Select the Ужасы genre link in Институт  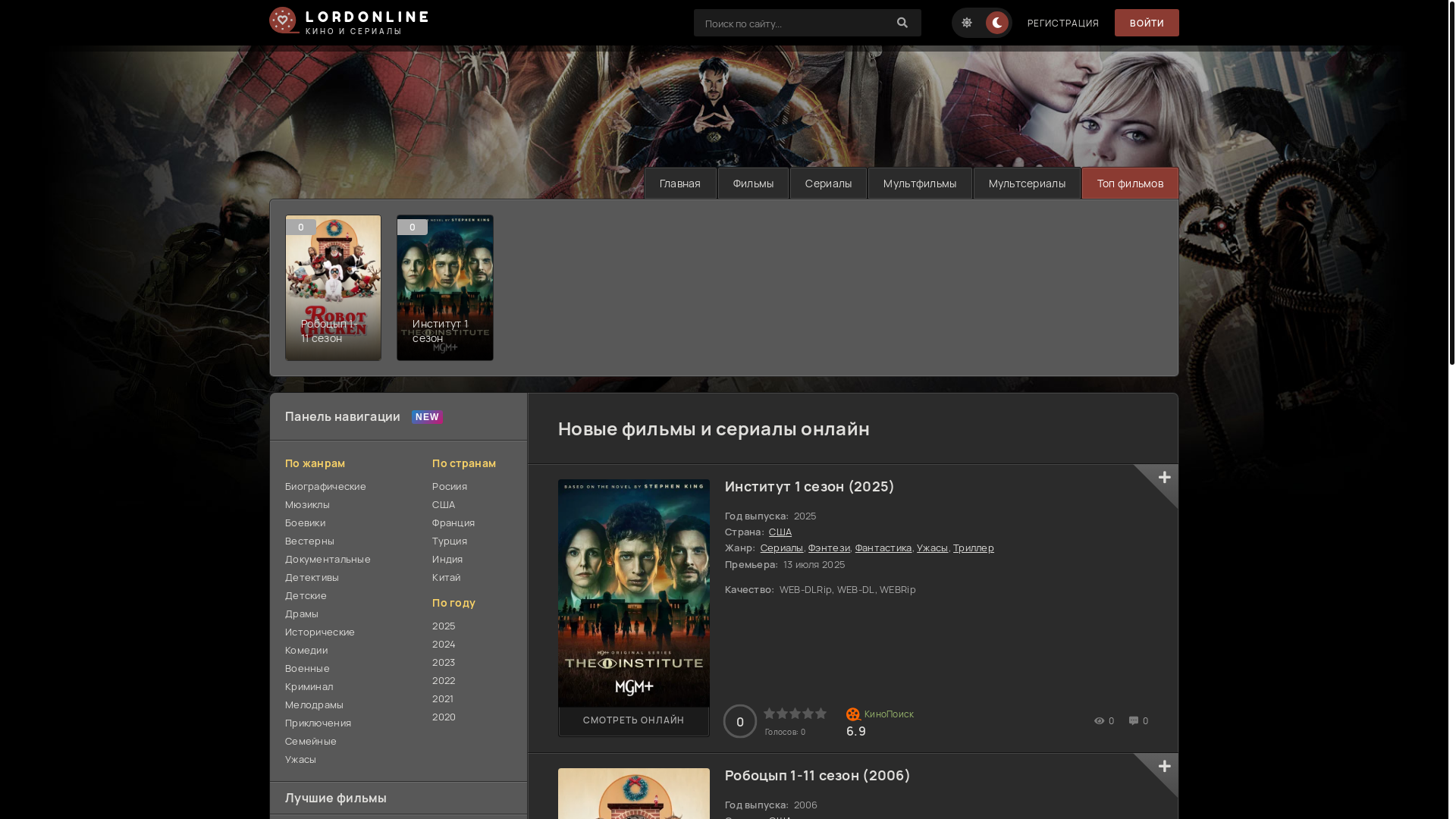932,548
